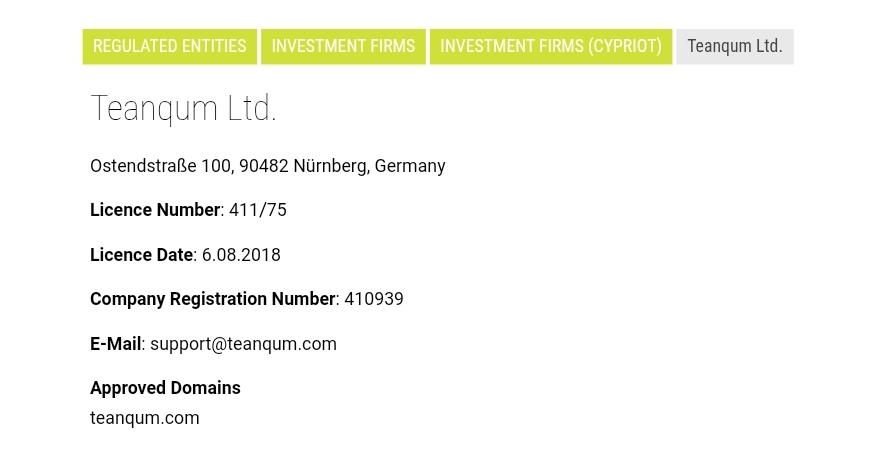Click the licence number value 411/75

pyautogui.click(x=258, y=210)
